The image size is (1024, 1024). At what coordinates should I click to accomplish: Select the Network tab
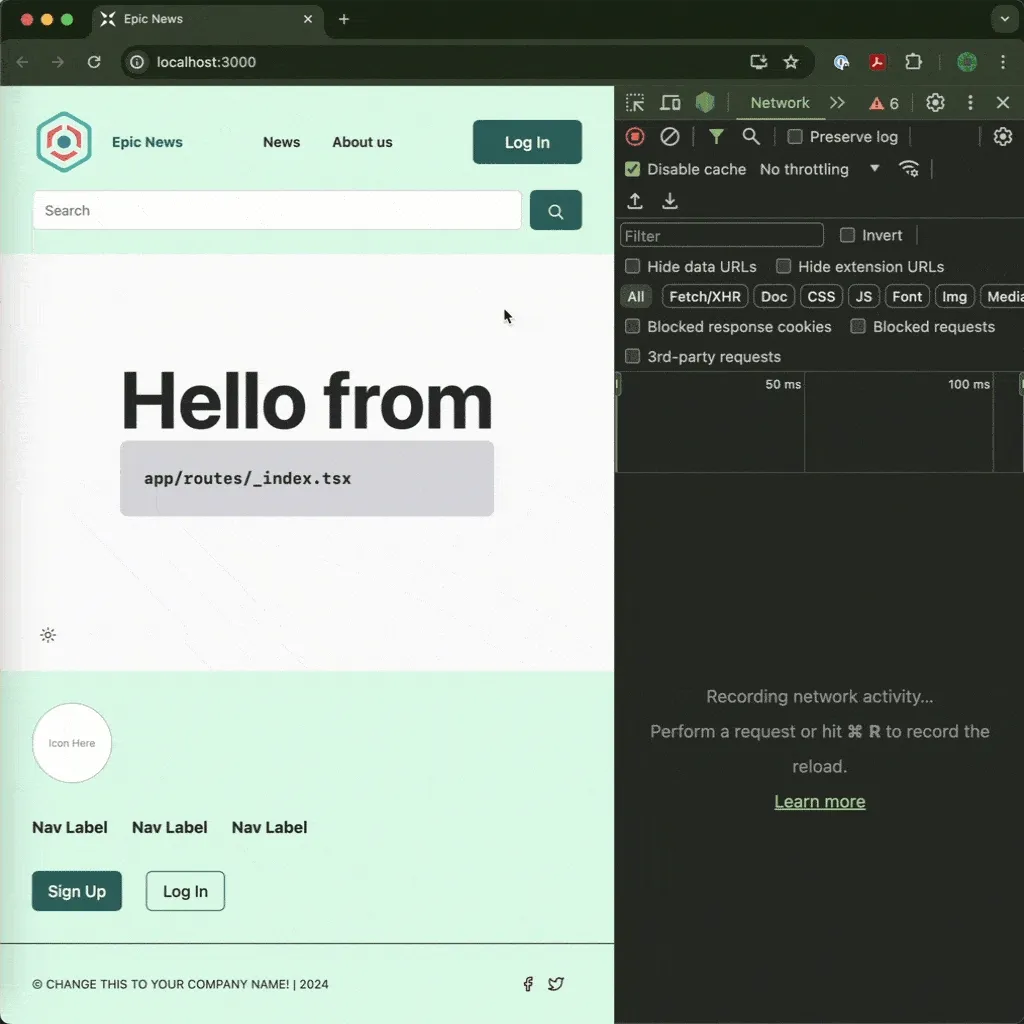(780, 103)
